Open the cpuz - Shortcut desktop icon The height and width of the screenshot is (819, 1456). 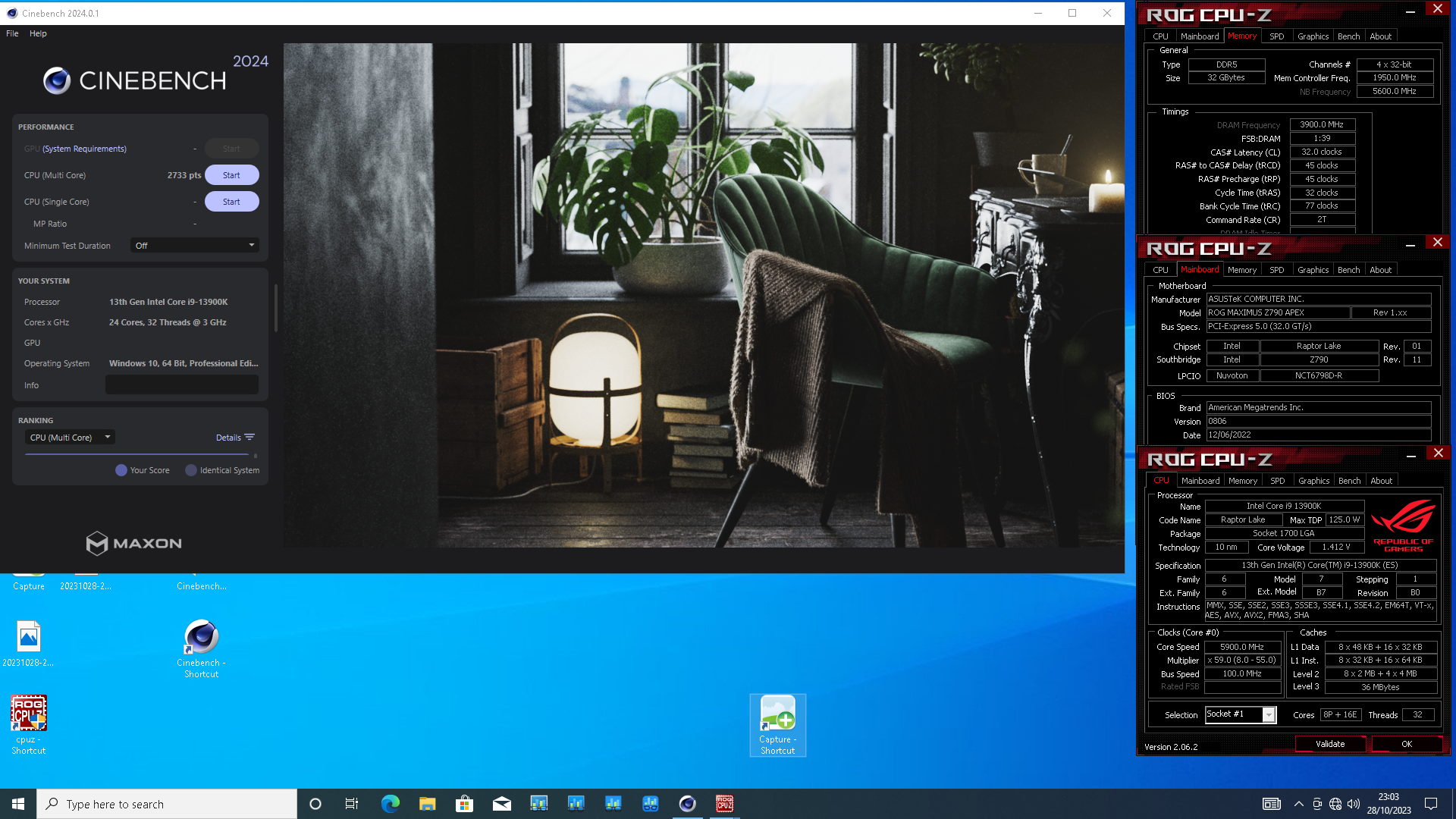[28, 725]
